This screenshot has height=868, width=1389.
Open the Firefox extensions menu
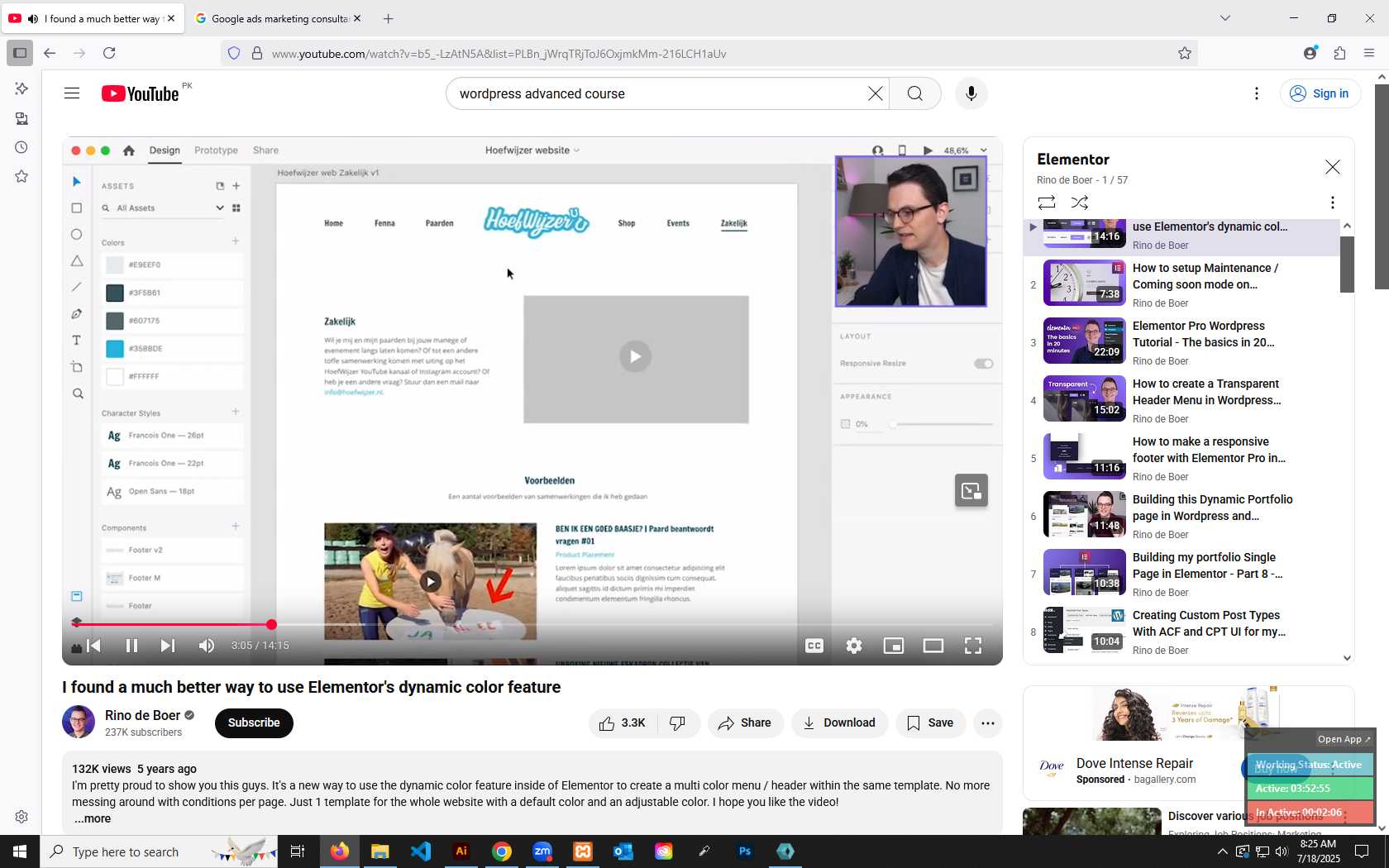(1339, 53)
